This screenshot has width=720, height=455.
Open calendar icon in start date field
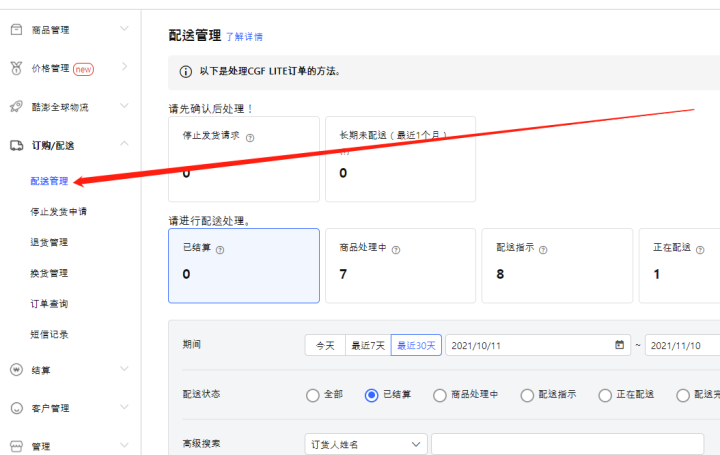tap(619, 345)
